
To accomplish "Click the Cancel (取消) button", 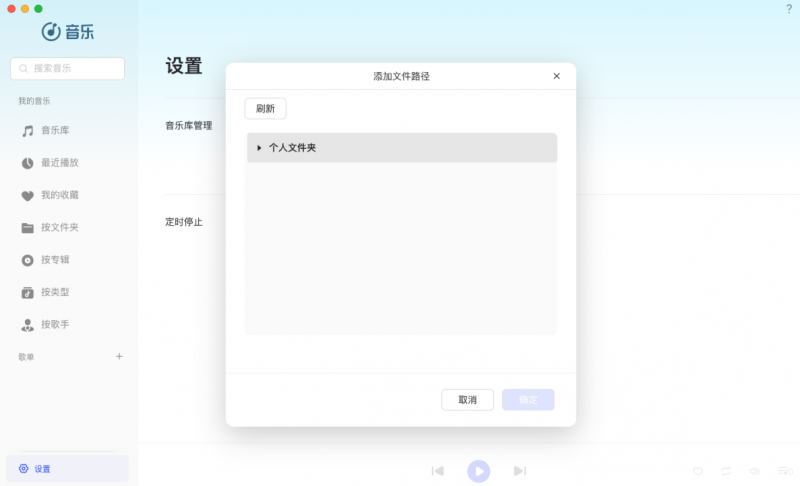I will (x=467, y=400).
